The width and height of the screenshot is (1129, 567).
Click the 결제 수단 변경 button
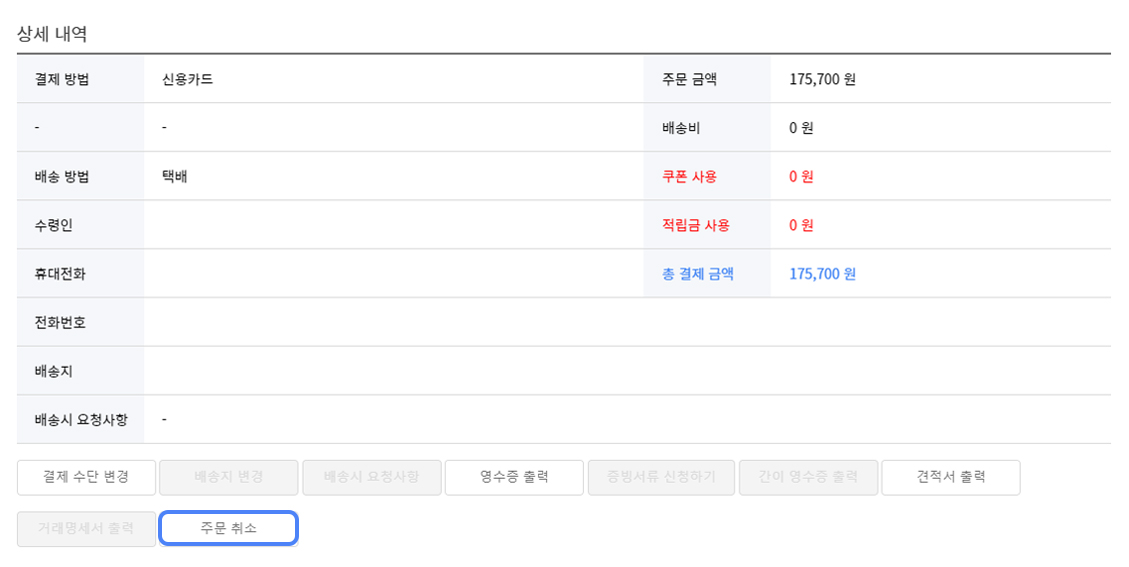(x=86, y=477)
